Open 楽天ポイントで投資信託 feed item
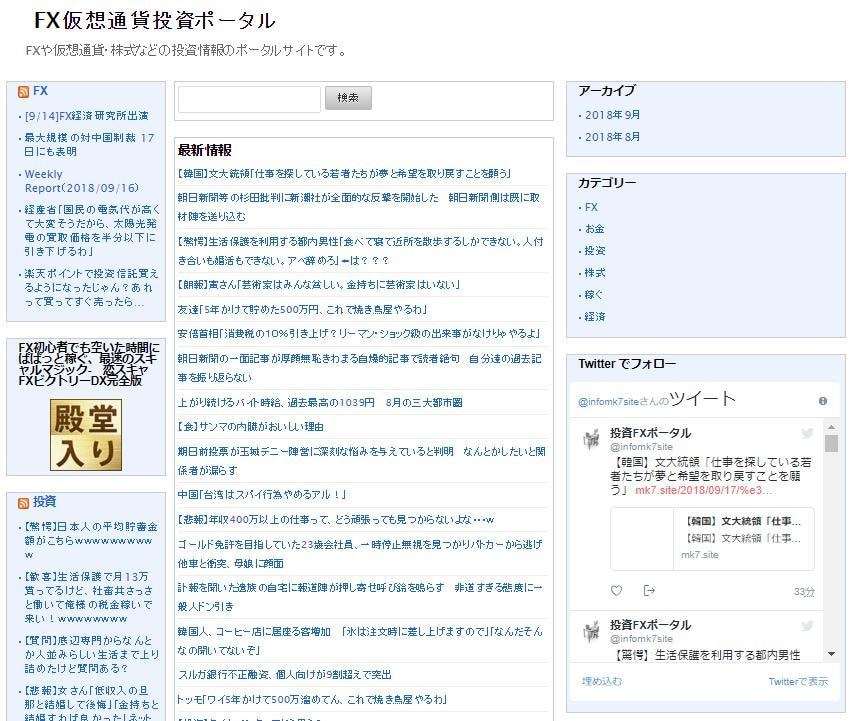This screenshot has width=849, height=721. 92,287
